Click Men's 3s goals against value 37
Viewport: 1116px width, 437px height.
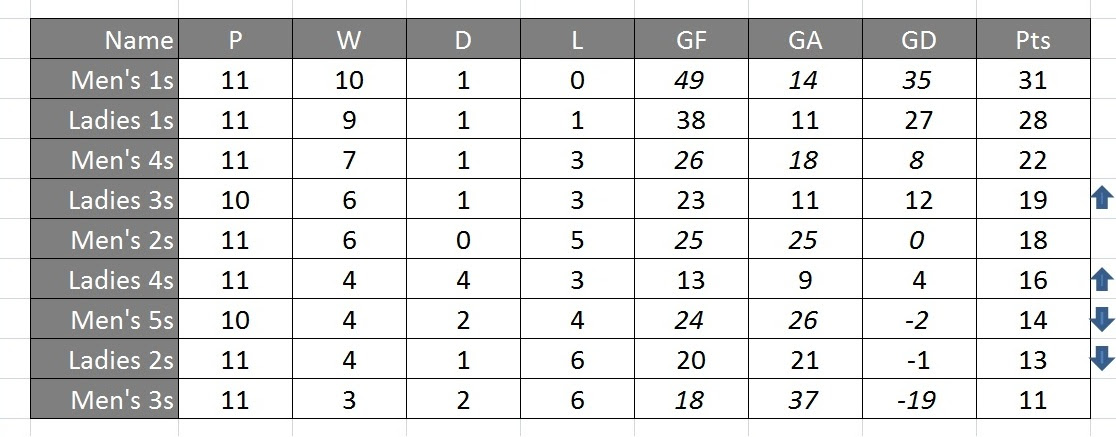tap(805, 399)
